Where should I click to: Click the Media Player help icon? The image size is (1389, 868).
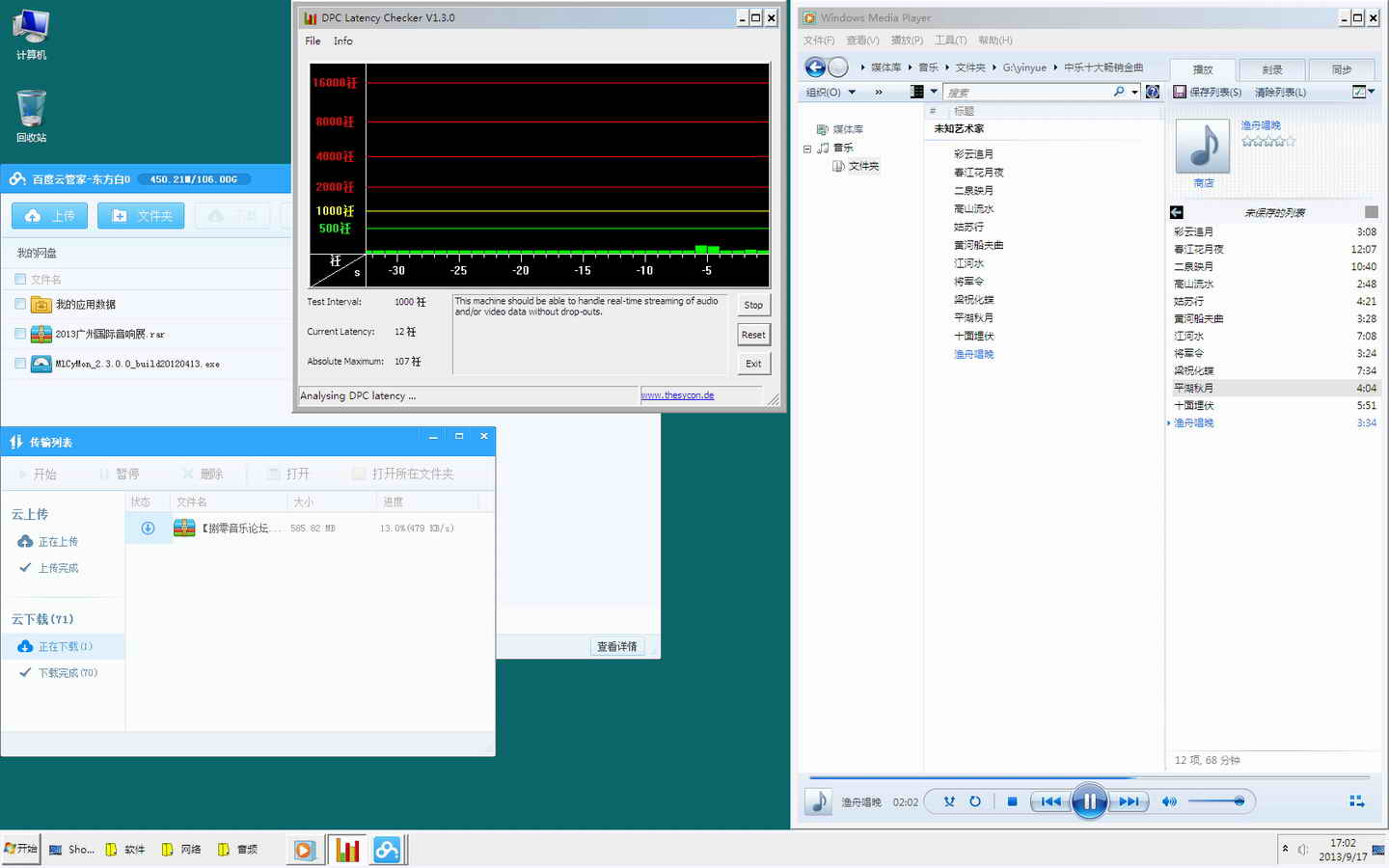tap(1152, 93)
